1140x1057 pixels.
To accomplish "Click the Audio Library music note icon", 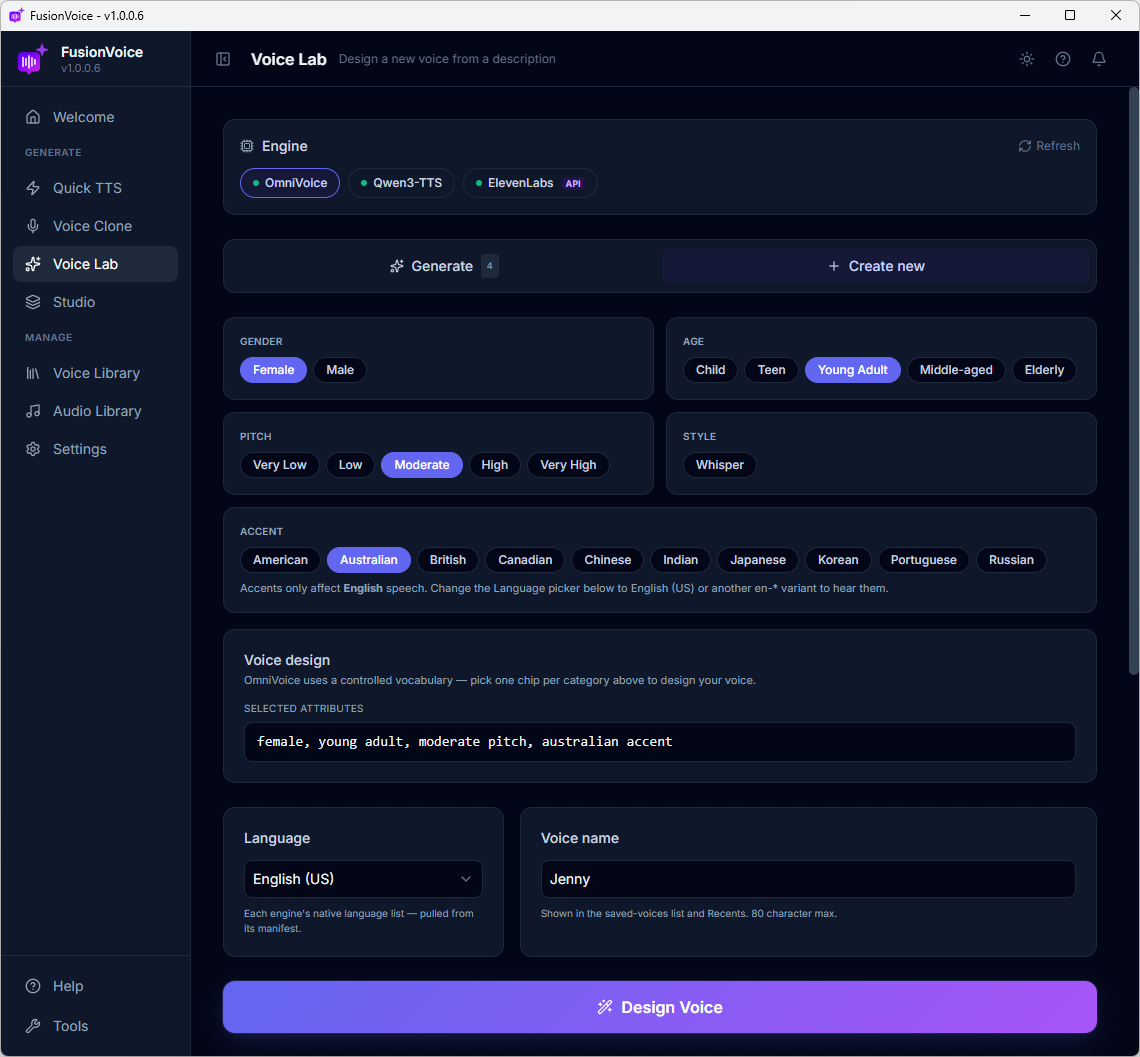I will click(x=33, y=411).
